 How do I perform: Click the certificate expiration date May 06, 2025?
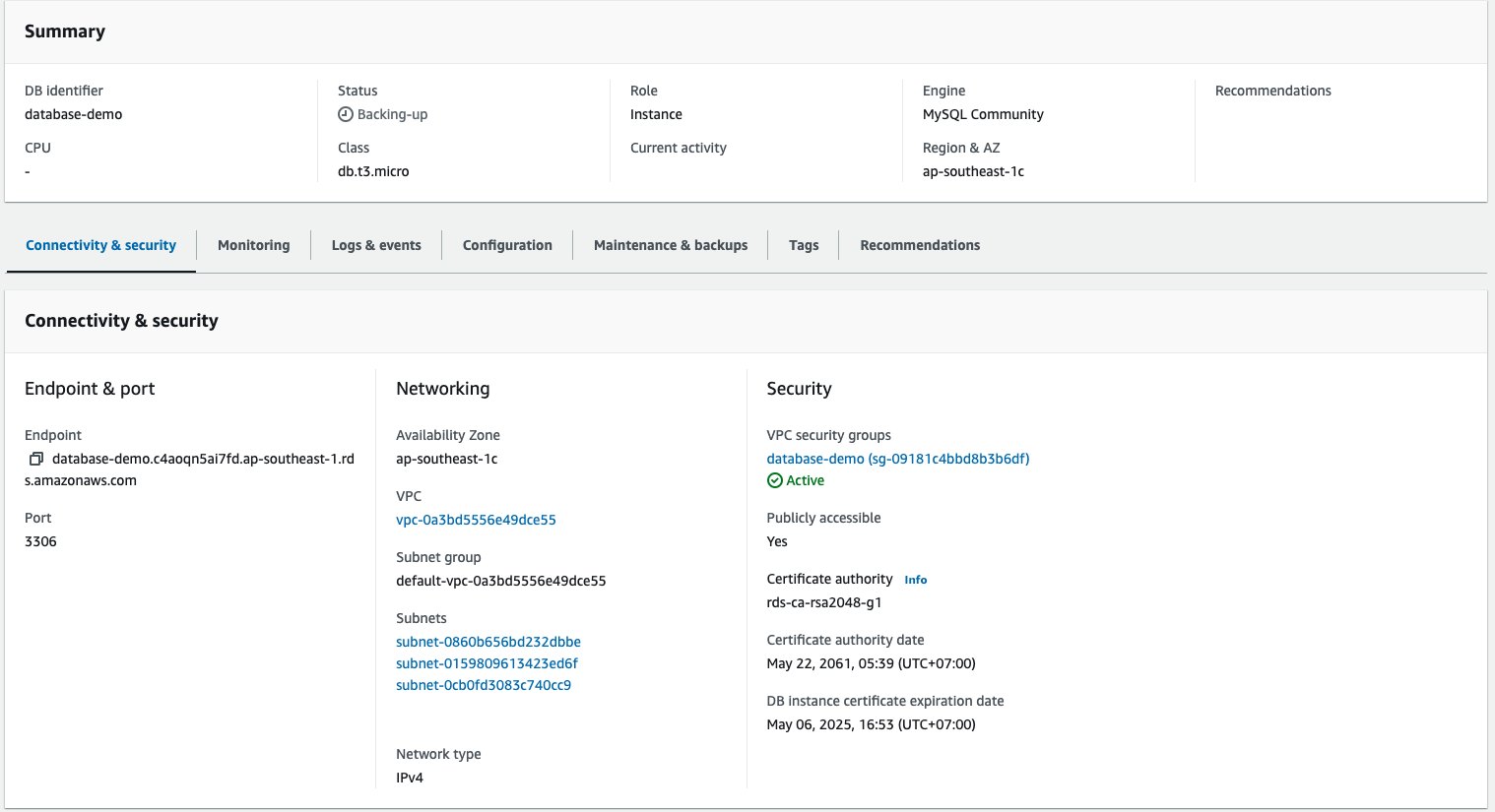(872, 724)
